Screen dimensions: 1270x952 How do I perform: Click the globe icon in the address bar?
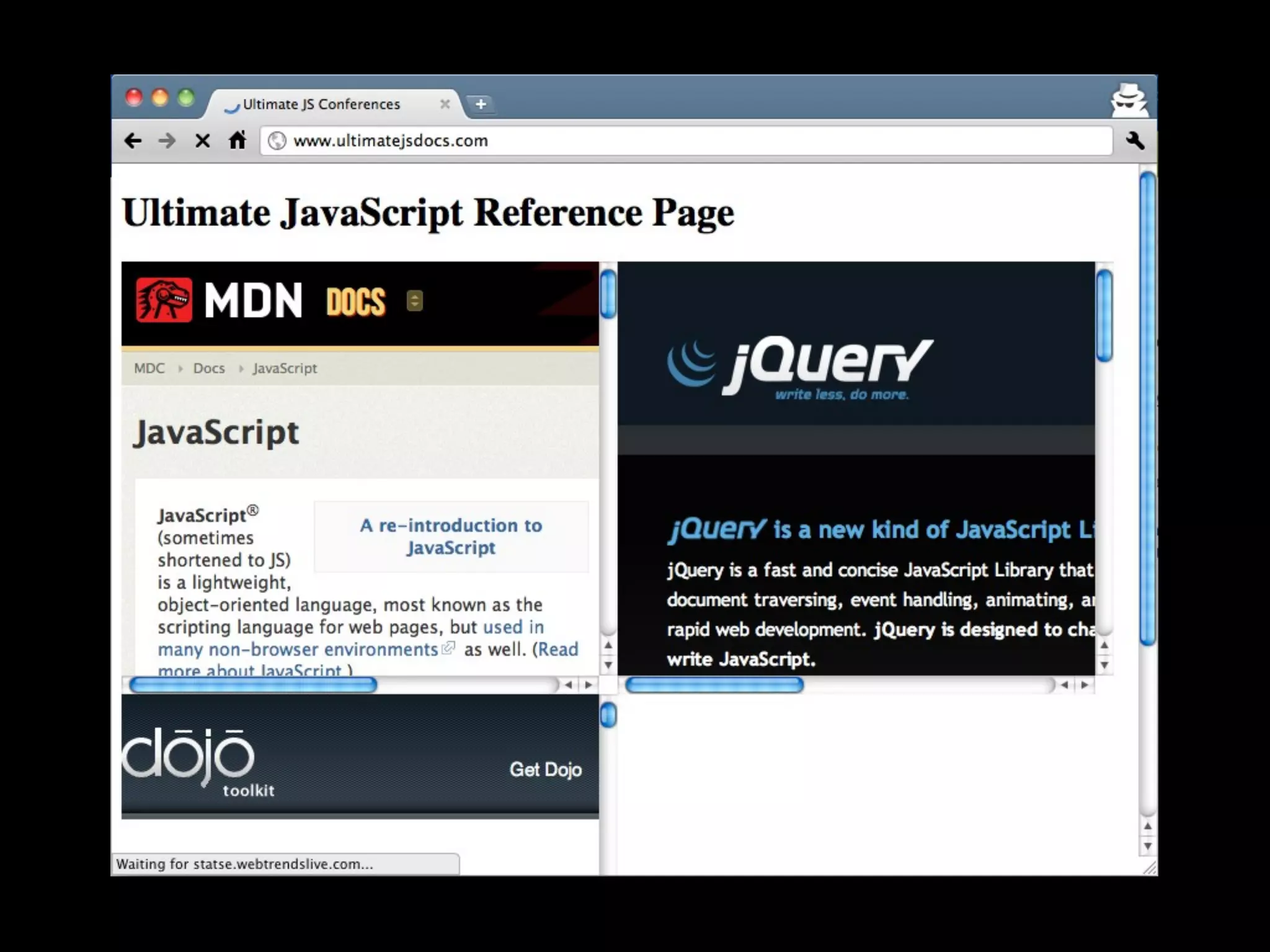[277, 141]
